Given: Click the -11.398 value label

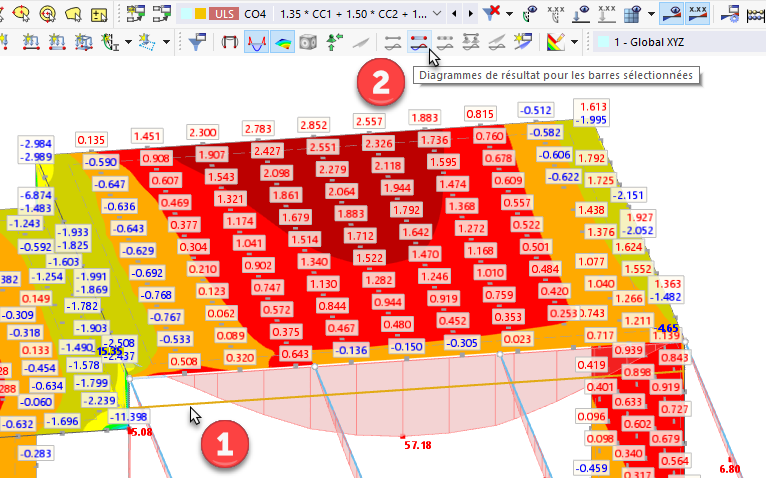Looking at the screenshot, I should tap(128, 417).
